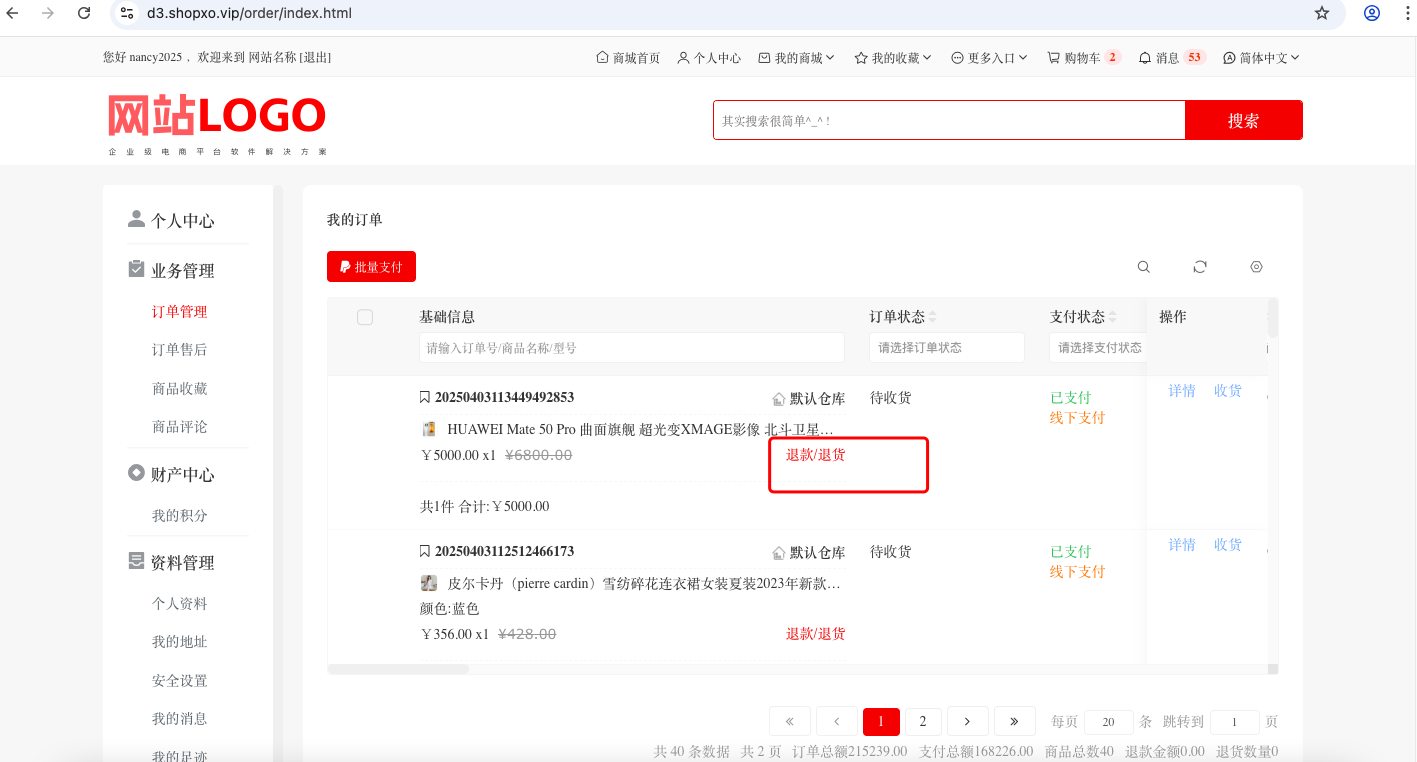The height and width of the screenshot is (762, 1417).
Task: Focus the site search box 其实搜索很简单
Action: click(x=949, y=120)
